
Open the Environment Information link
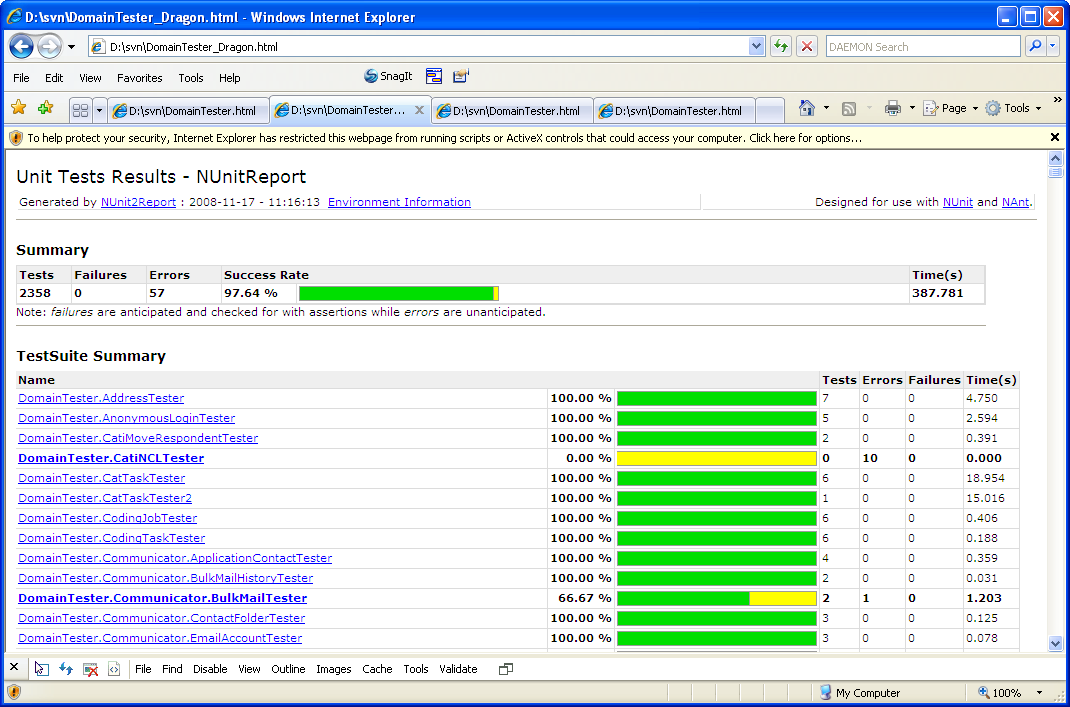click(399, 202)
